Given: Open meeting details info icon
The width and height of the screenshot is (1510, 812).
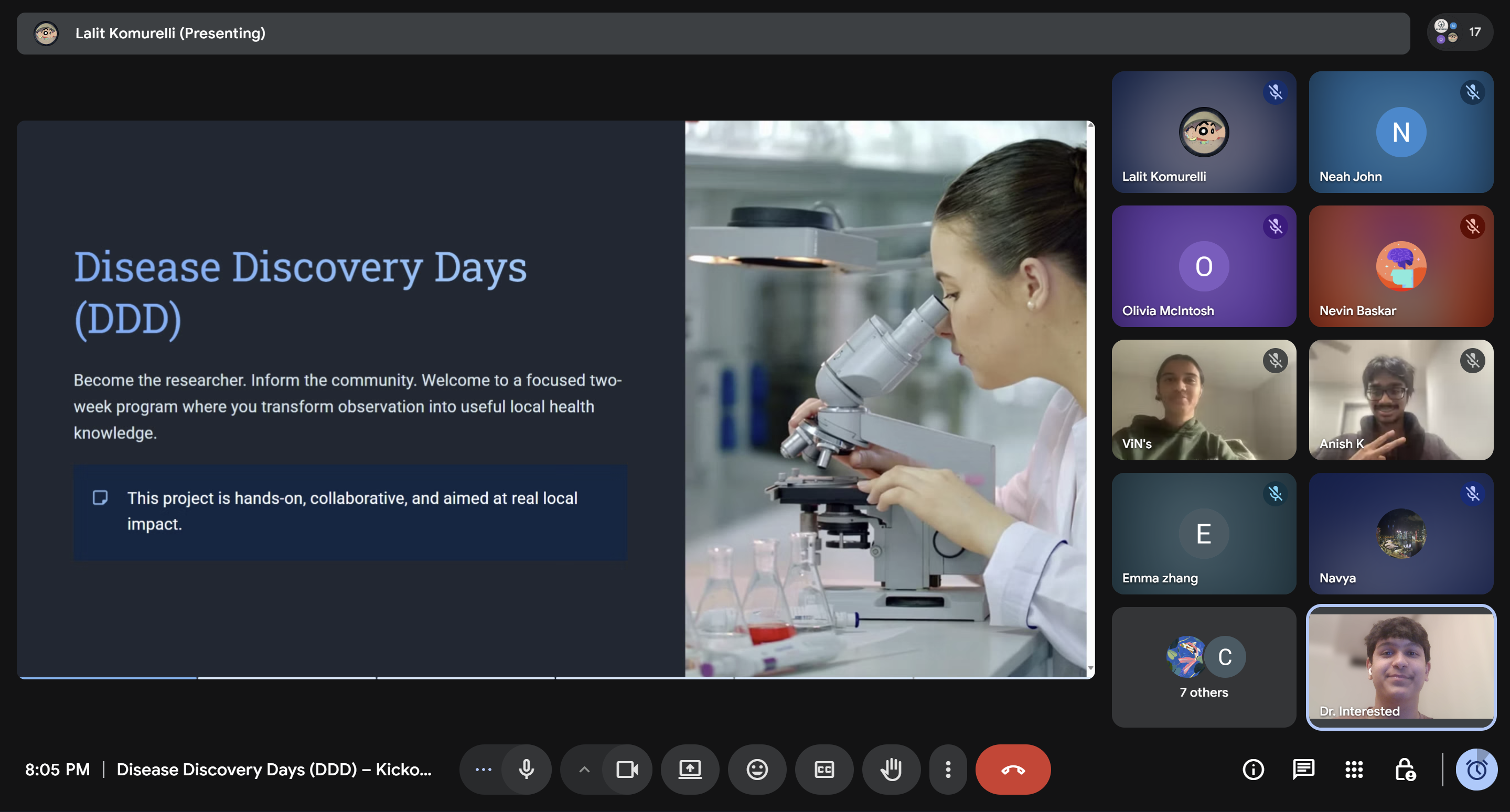Looking at the screenshot, I should coord(1253,770).
